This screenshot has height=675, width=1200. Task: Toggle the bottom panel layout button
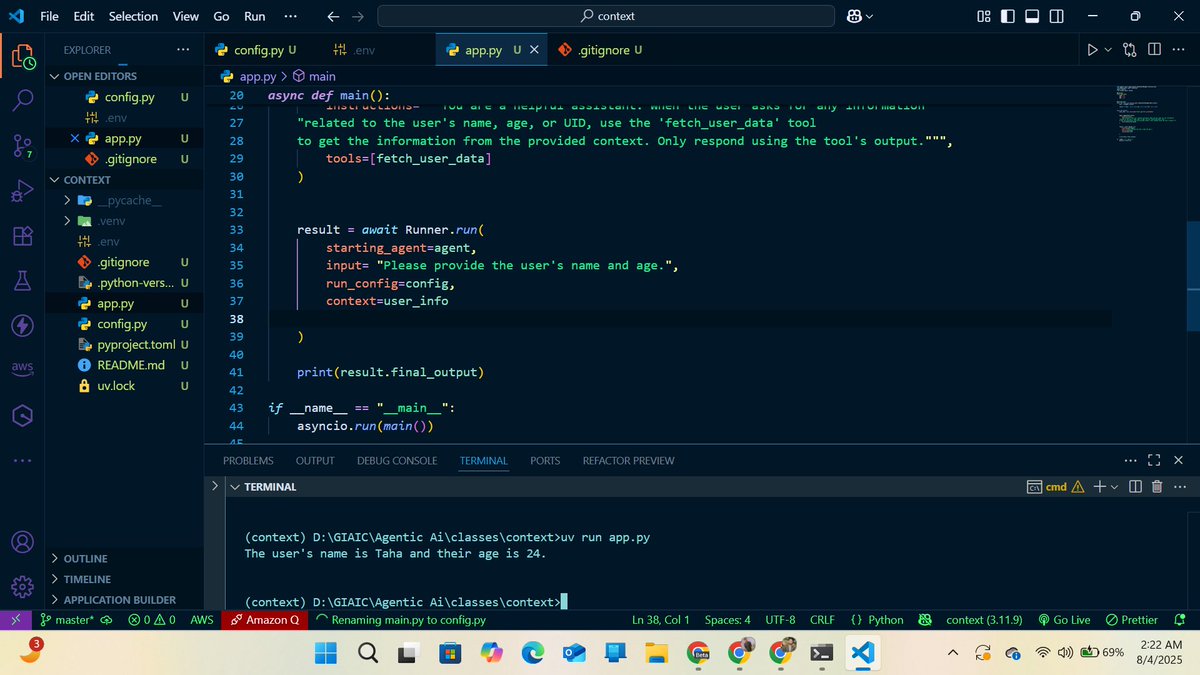click(1032, 16)
